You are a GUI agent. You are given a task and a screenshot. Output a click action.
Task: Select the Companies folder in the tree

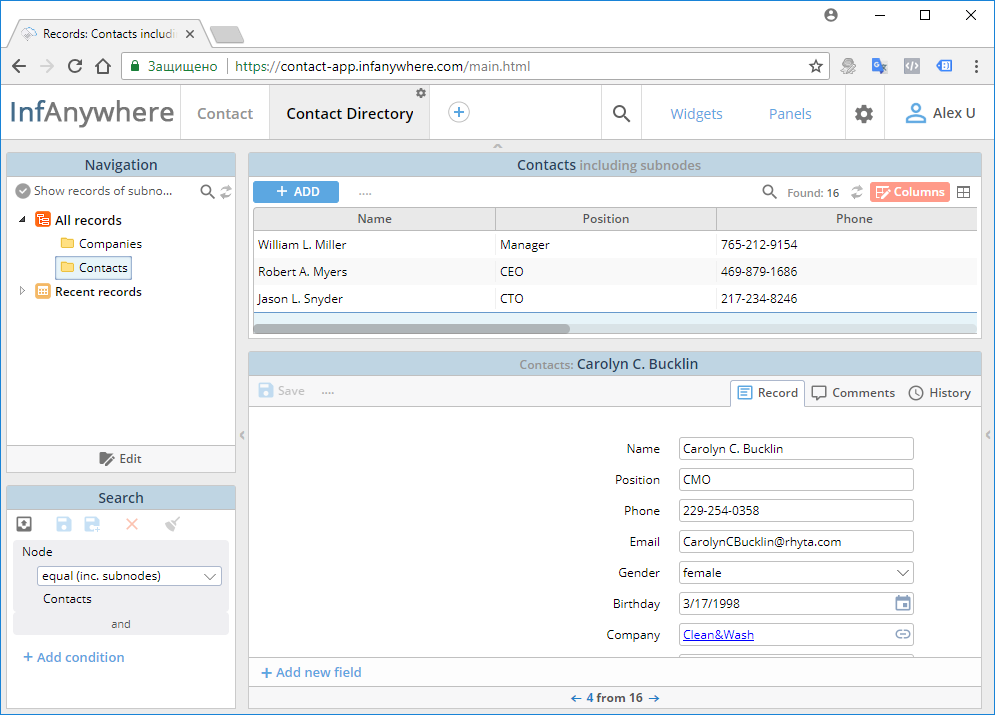pos(101,244)
